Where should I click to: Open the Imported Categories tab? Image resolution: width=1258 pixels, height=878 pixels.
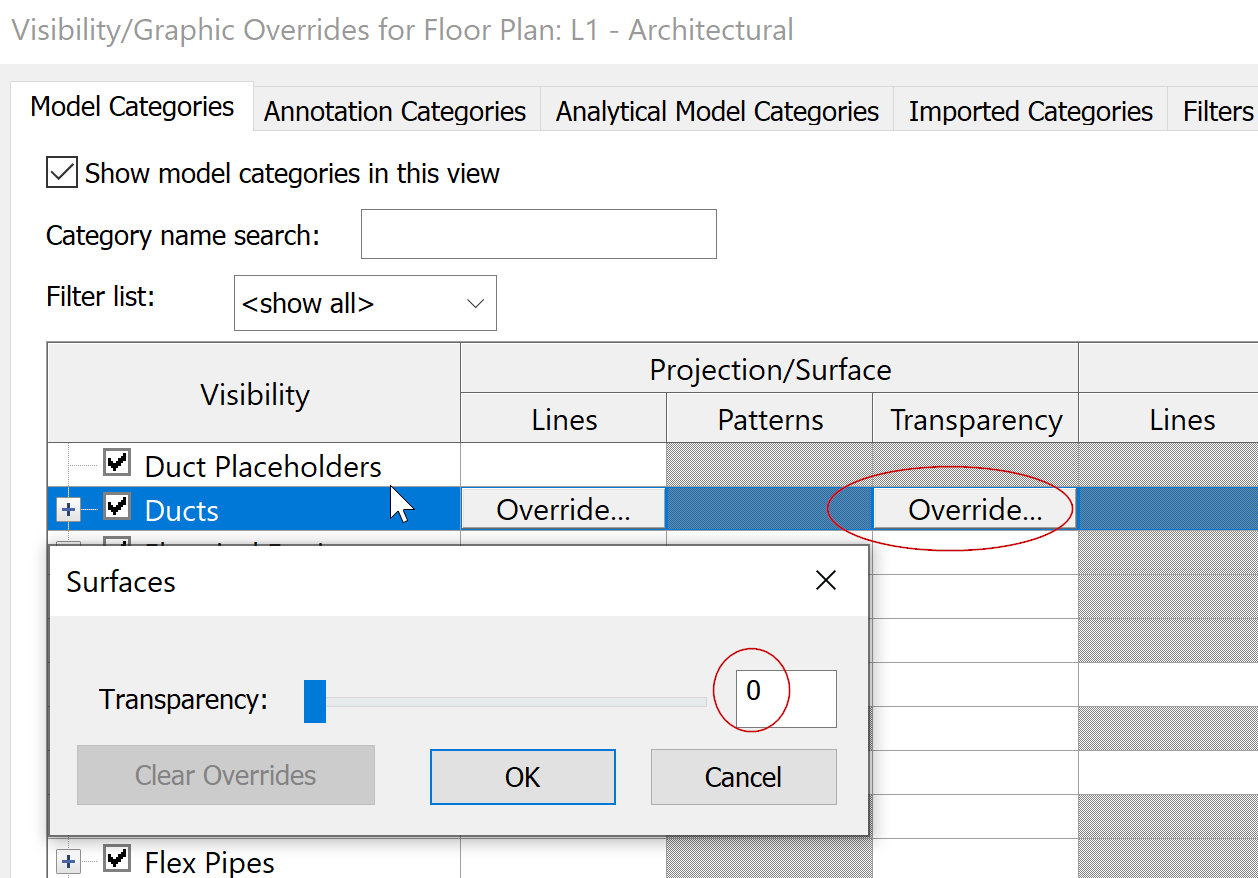coord(1029,111)
